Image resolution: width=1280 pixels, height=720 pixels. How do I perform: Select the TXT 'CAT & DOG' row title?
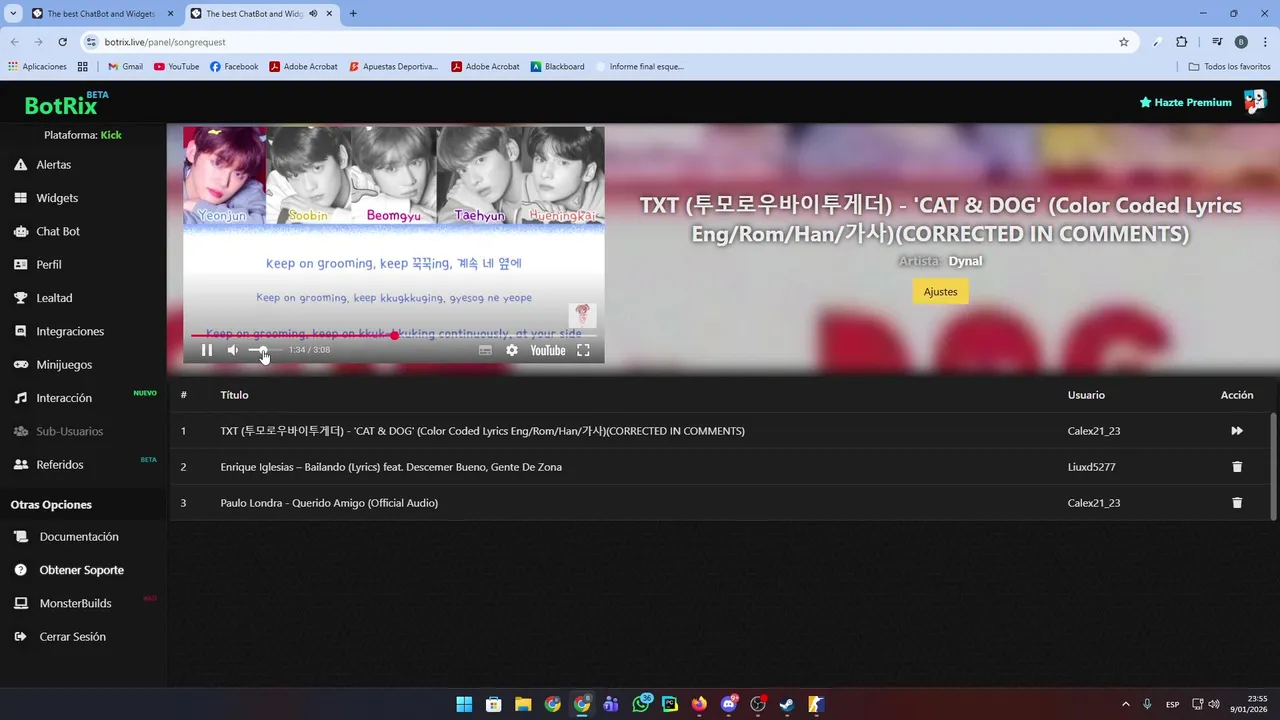482,431
